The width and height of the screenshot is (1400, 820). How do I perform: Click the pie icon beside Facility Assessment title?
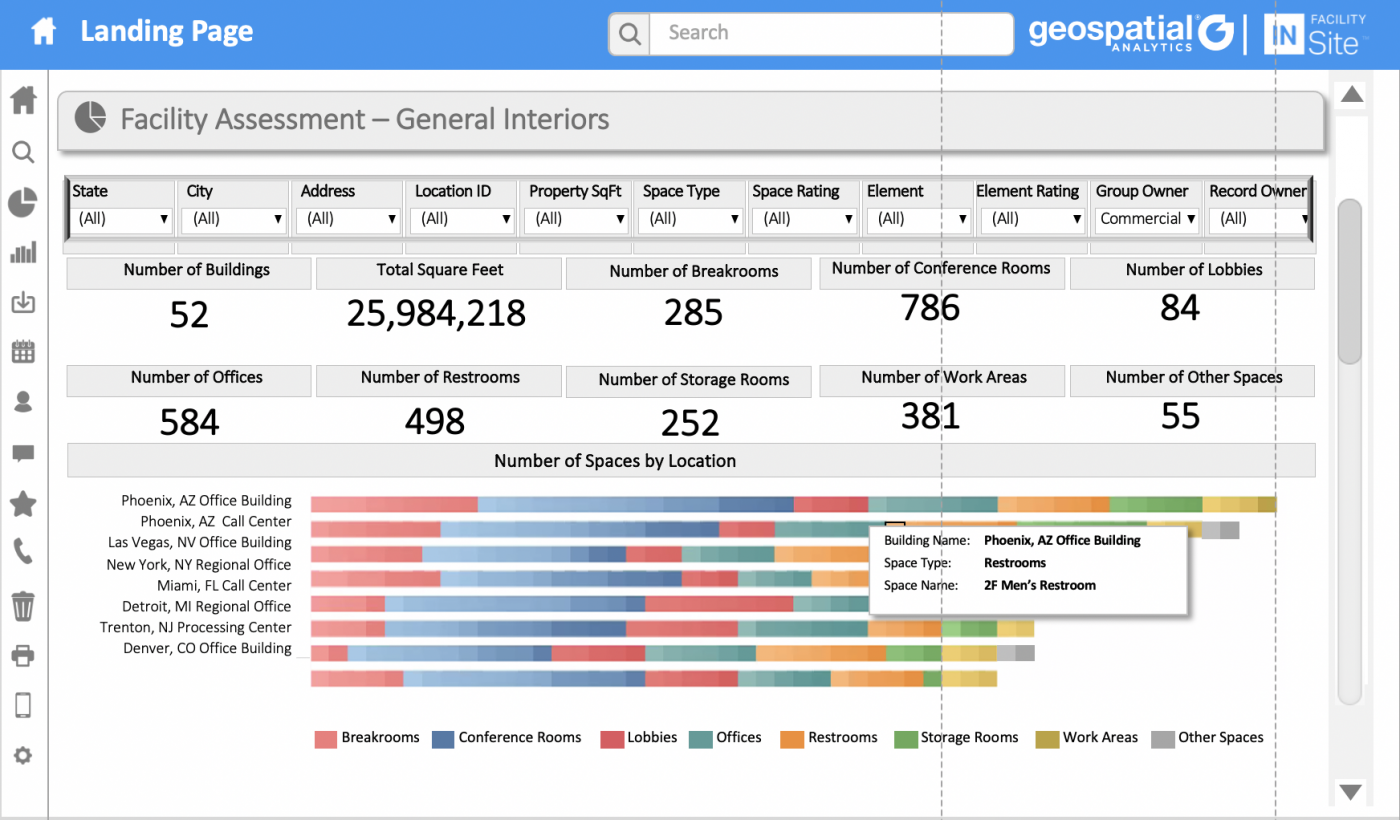(x=91, y=118)
